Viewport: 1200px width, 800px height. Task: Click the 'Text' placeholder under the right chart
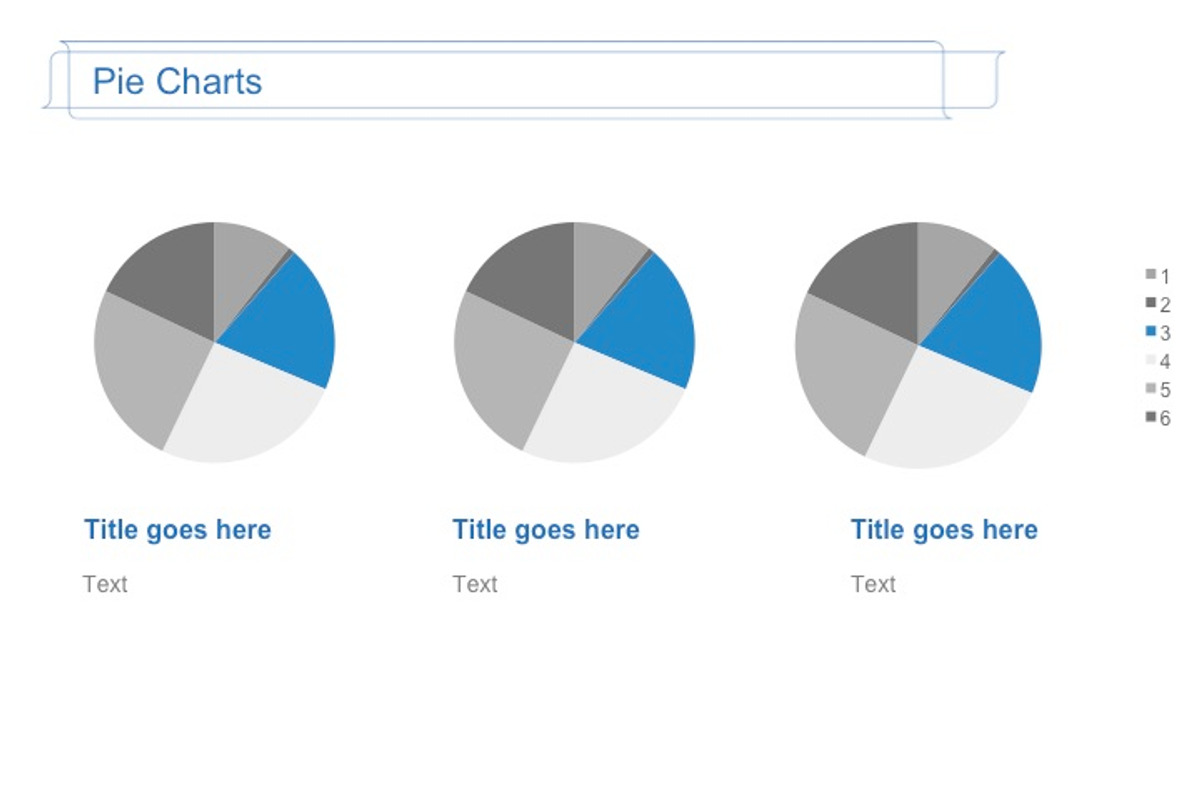(x=873, y=584)
